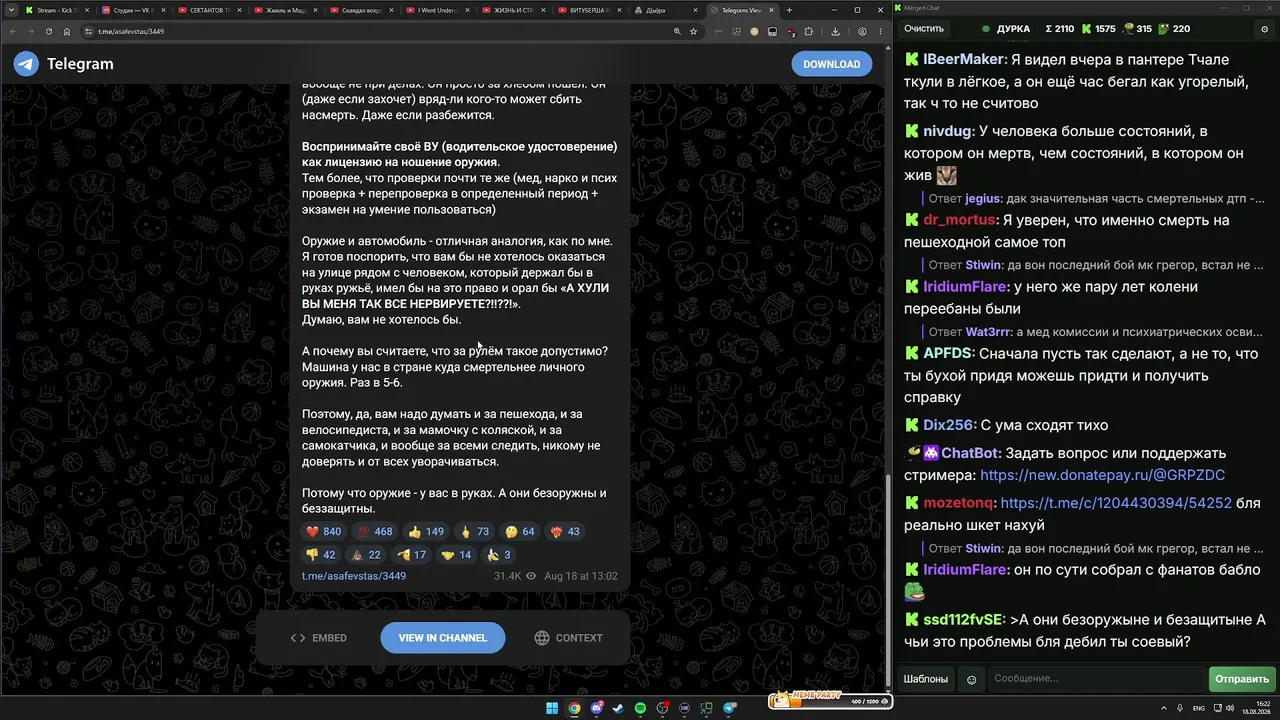Click the post timestamp Aug 18 at 13:02
1280x720 pixels.
(x=581, y=576)
